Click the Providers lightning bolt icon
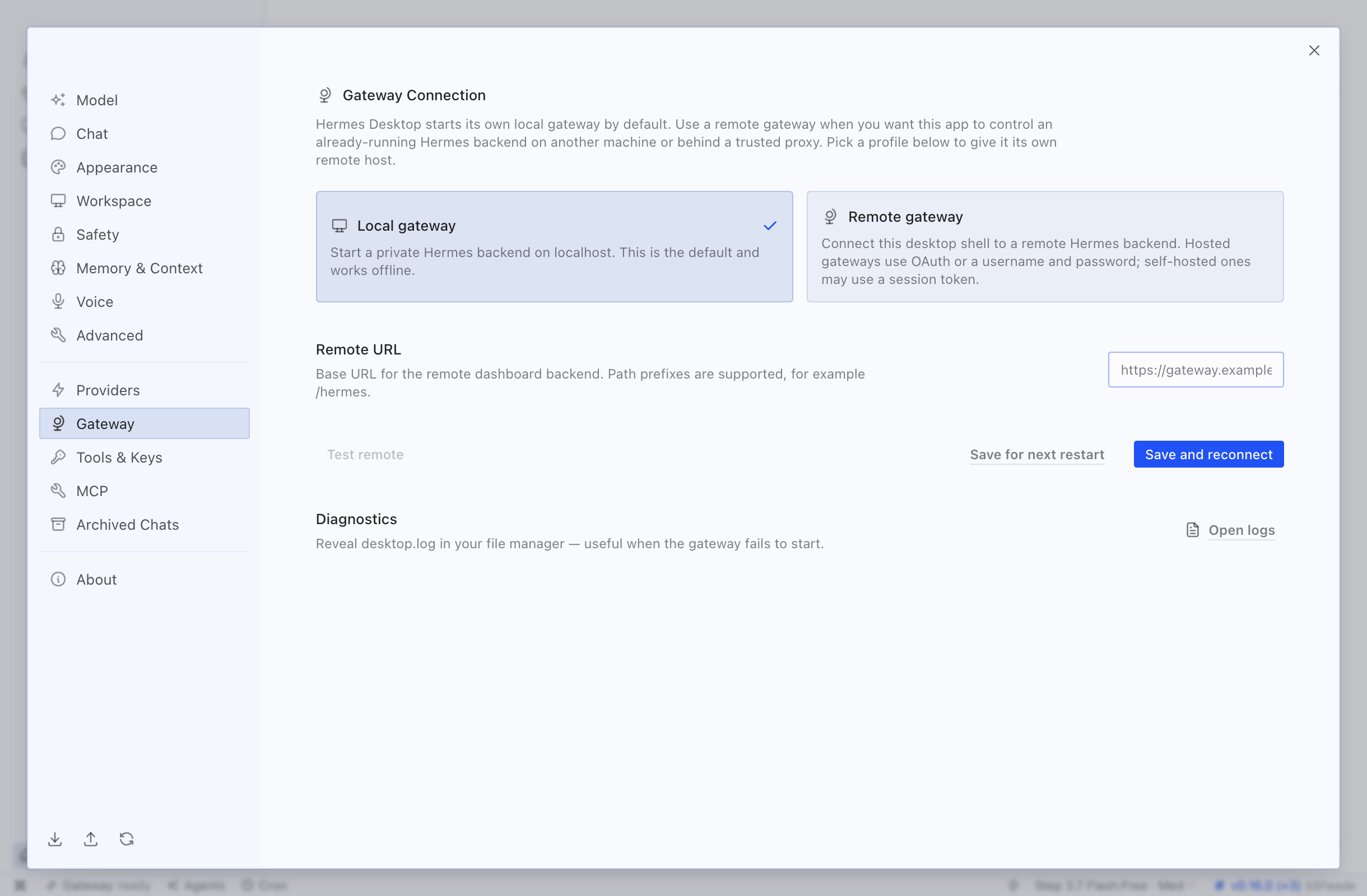This screenshot has height=896, width=1367. click(58, 390)
